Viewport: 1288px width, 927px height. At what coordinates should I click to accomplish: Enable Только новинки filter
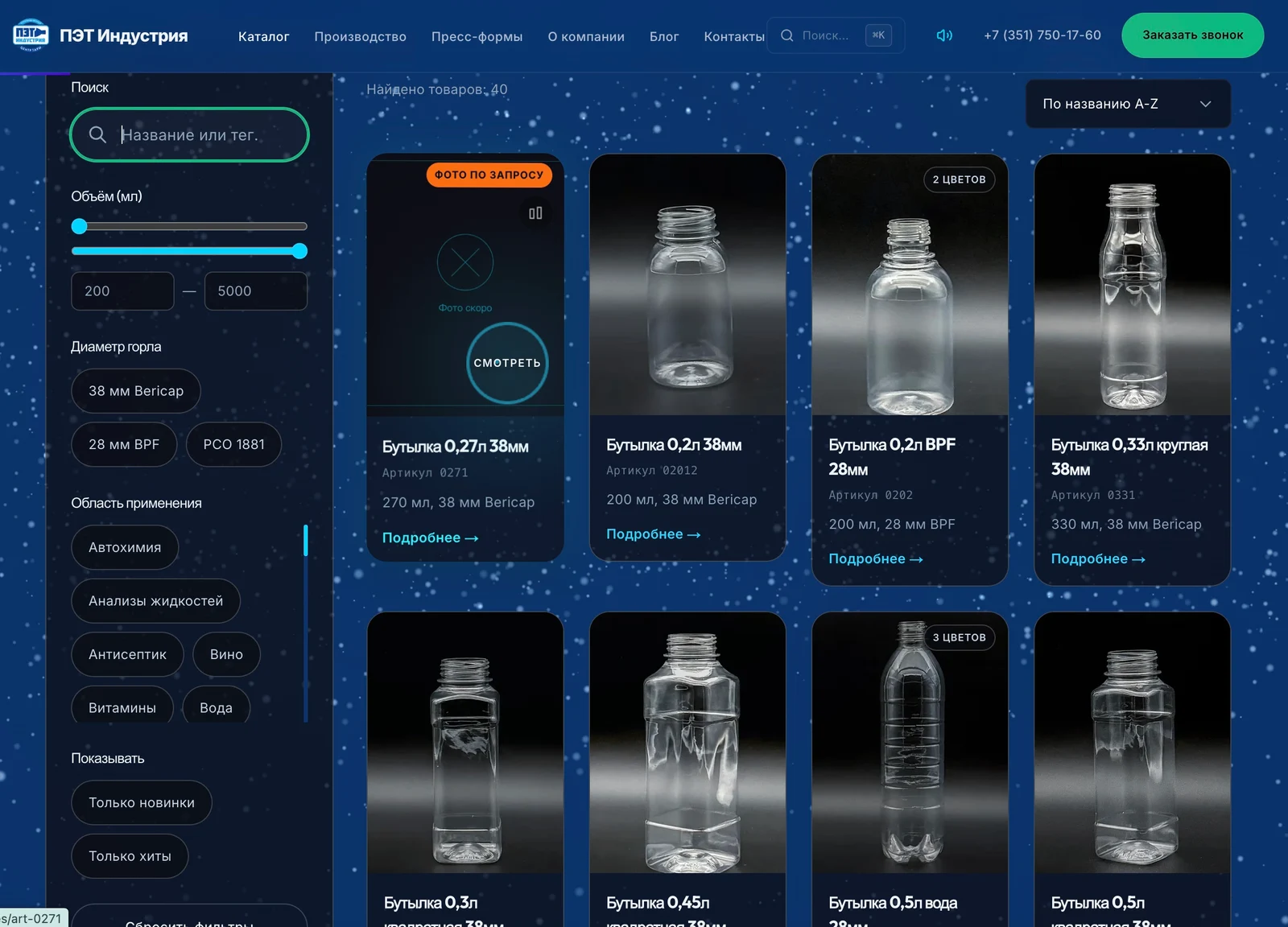pyautogui.click(x=142, y=802)
